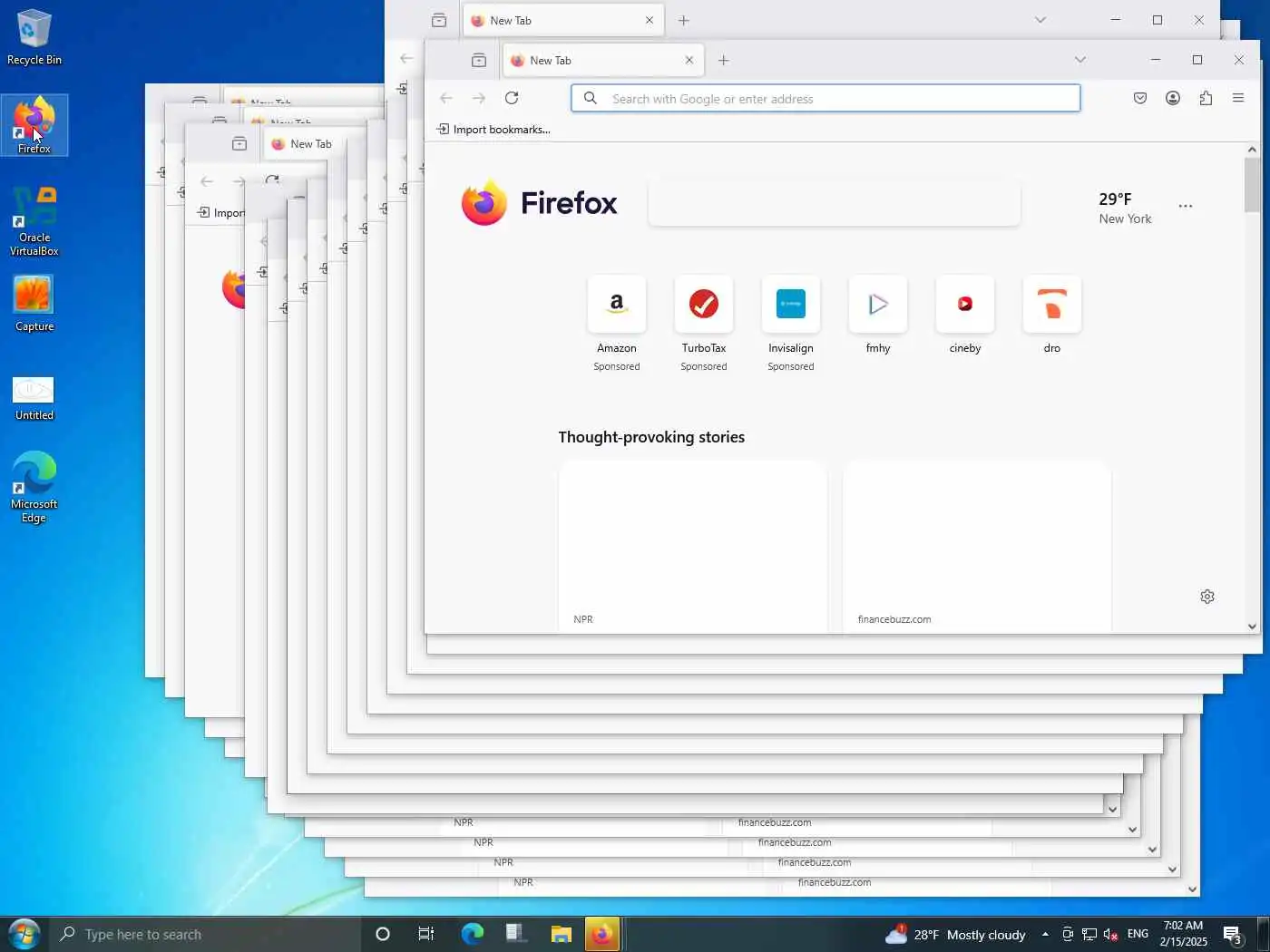The width and height of the screenshot is (1270, 952).
Task: Go back using front window's back arrow
Action: (x=446, y=98)
